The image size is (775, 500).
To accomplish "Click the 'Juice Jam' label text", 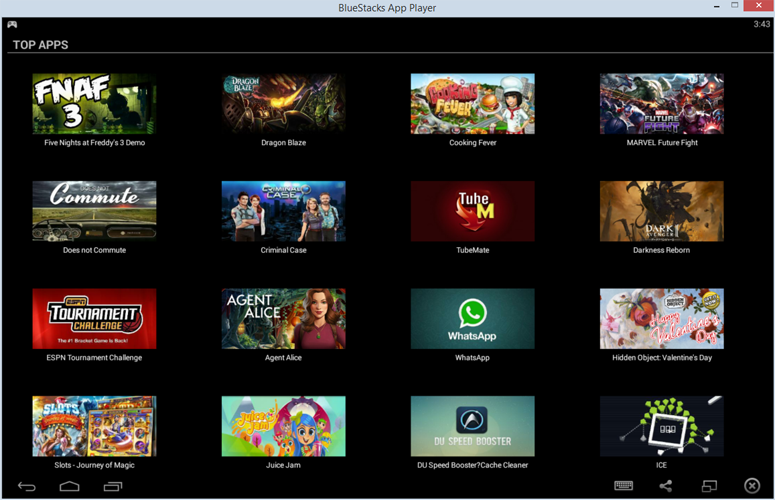I will (283, 465).
